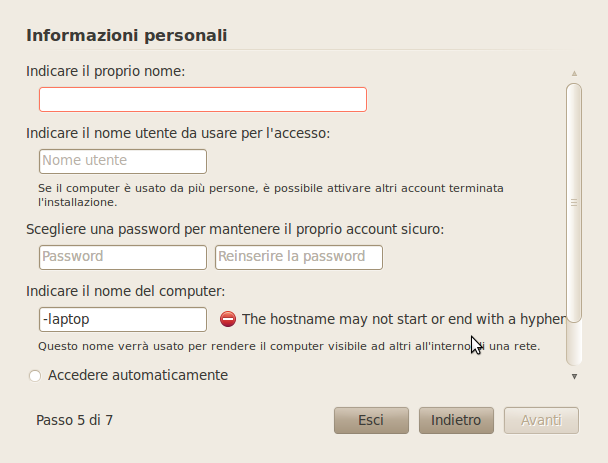The image size is (608, 463).
Task: Click the "Passo 5 di 7" step label
Action: pos(74,420)
